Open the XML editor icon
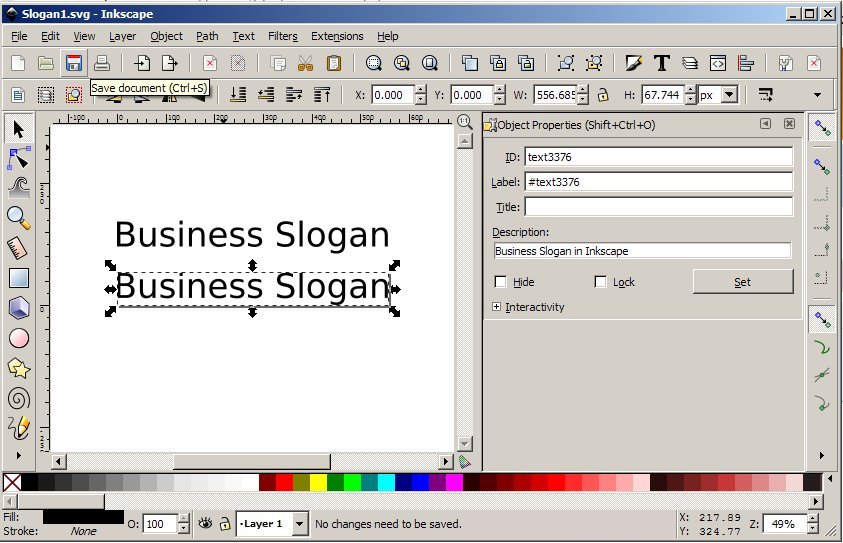843x543 pixels. point(718,63)
